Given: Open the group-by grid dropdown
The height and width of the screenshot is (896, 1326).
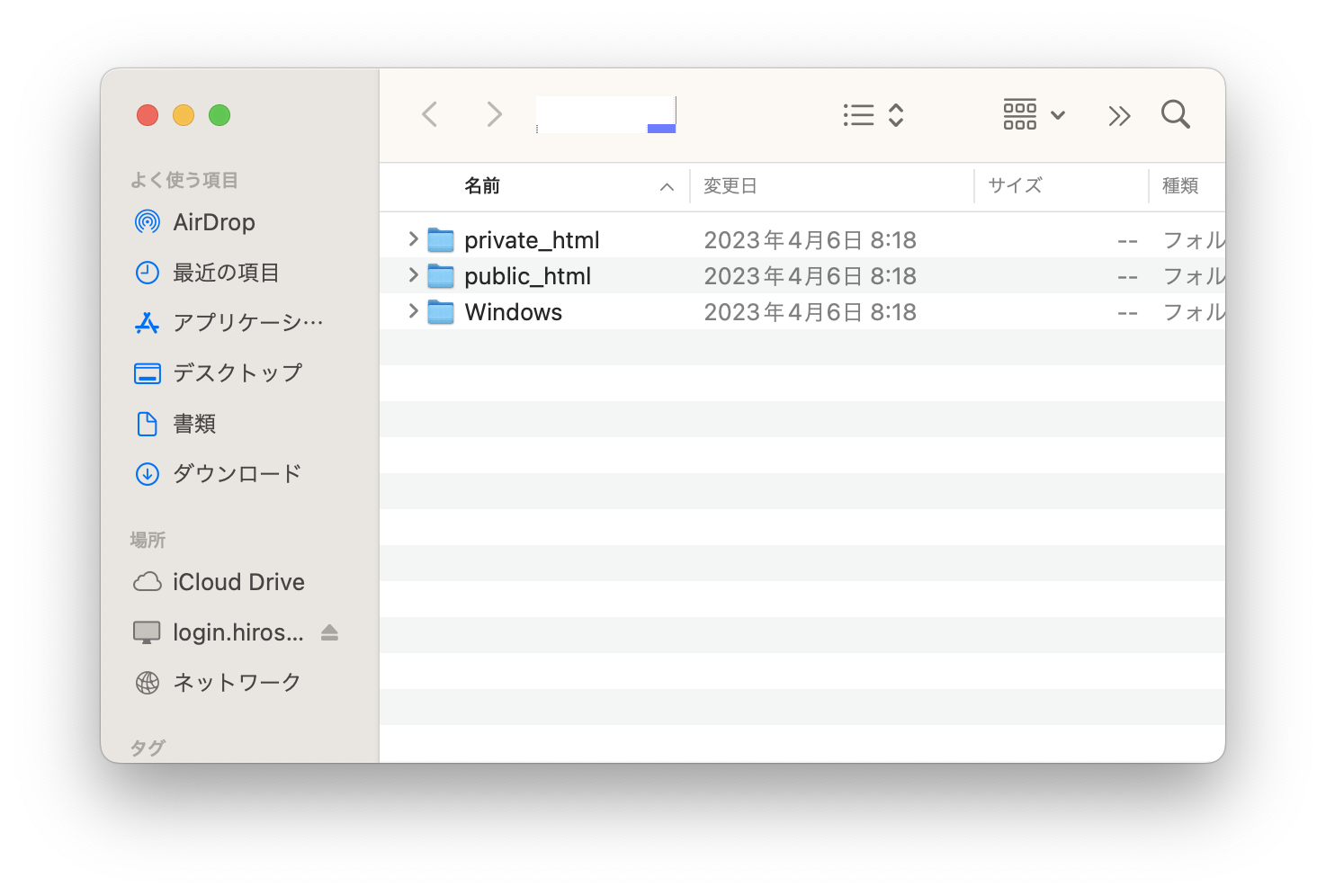Looking at the screenshot, I should (1034, 115).
